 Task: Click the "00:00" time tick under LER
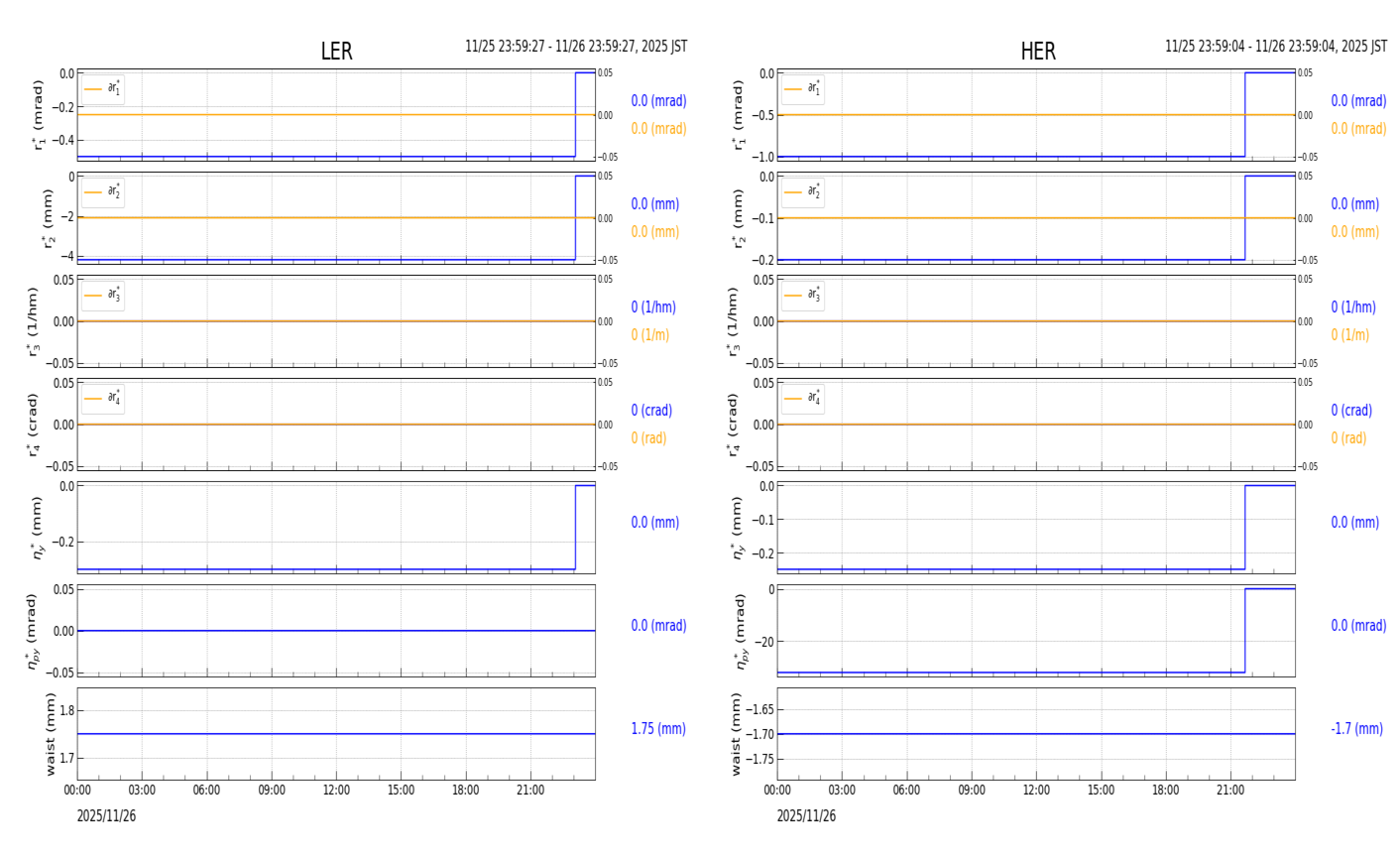(x=77, y=791)
